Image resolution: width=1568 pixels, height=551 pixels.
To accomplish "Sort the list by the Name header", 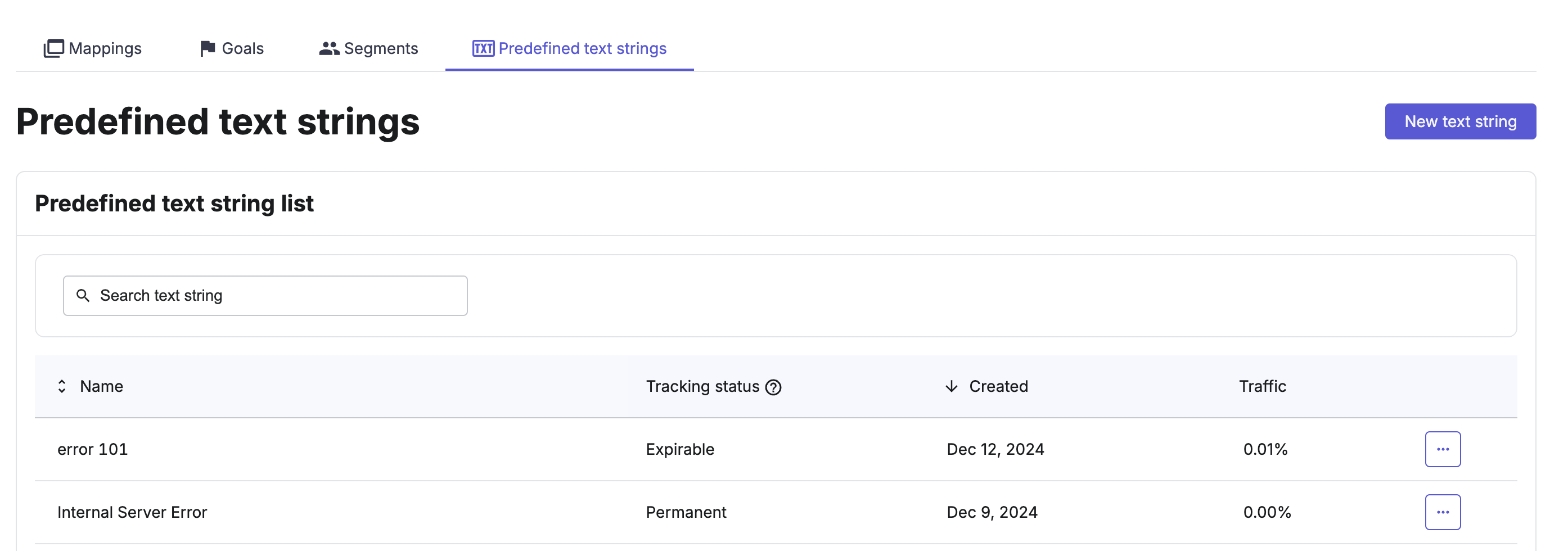I will tap(102, 386).
